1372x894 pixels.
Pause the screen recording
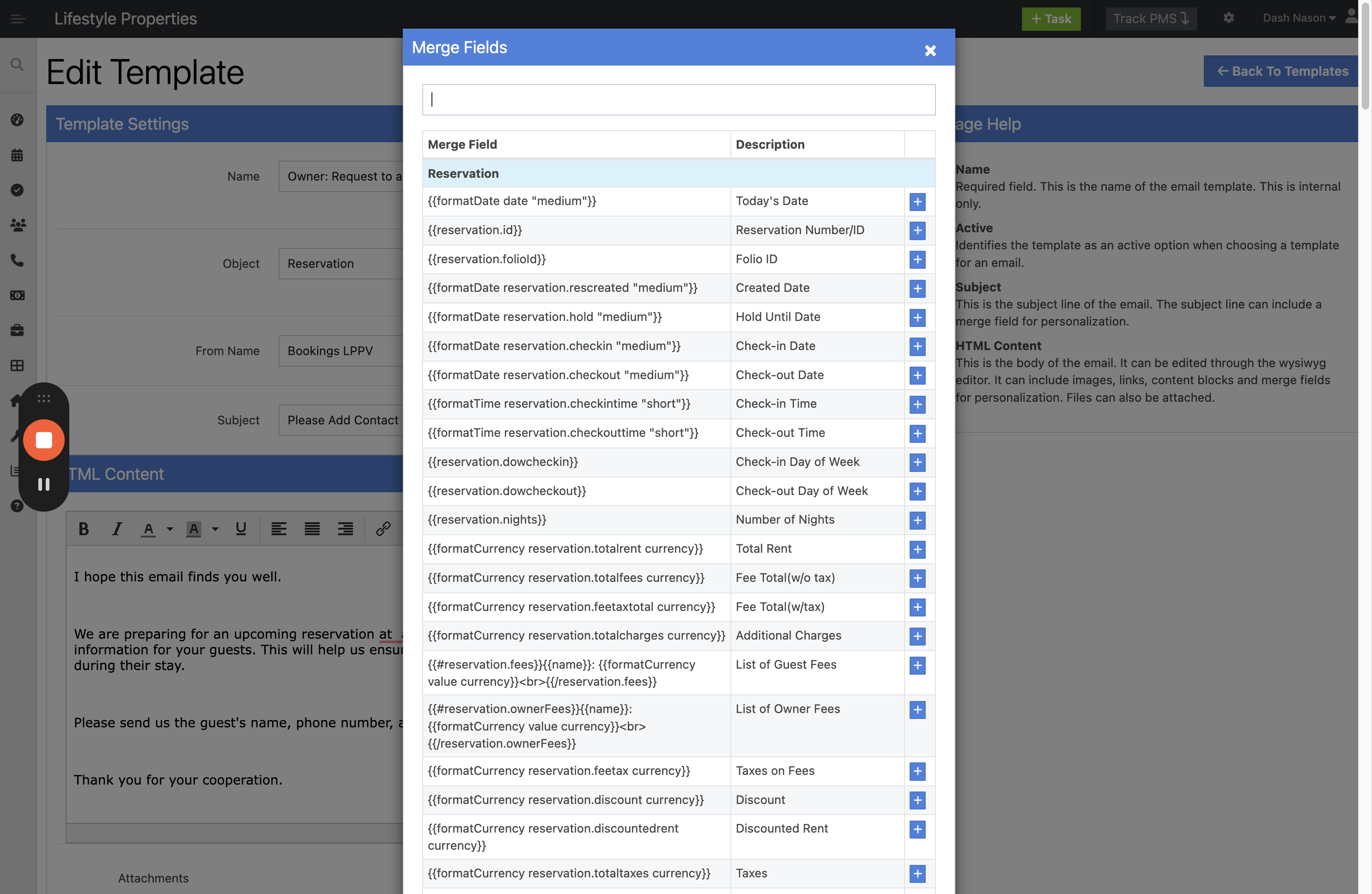[x=44, y=484]
